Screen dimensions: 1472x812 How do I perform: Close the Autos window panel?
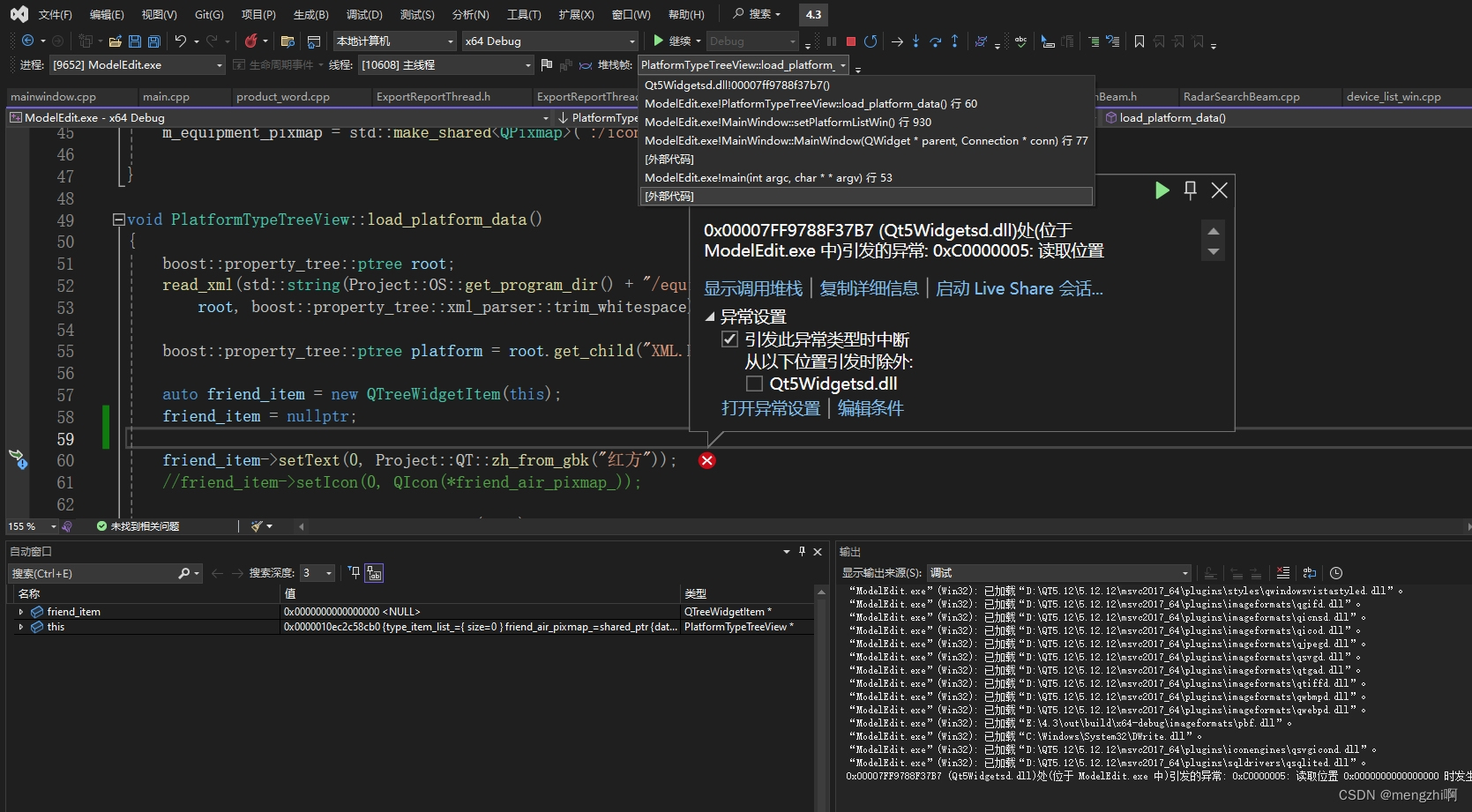pos(818,551)
